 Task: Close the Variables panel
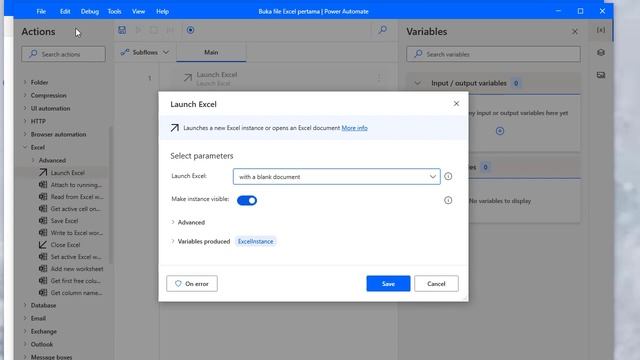(x=575, y=31)
